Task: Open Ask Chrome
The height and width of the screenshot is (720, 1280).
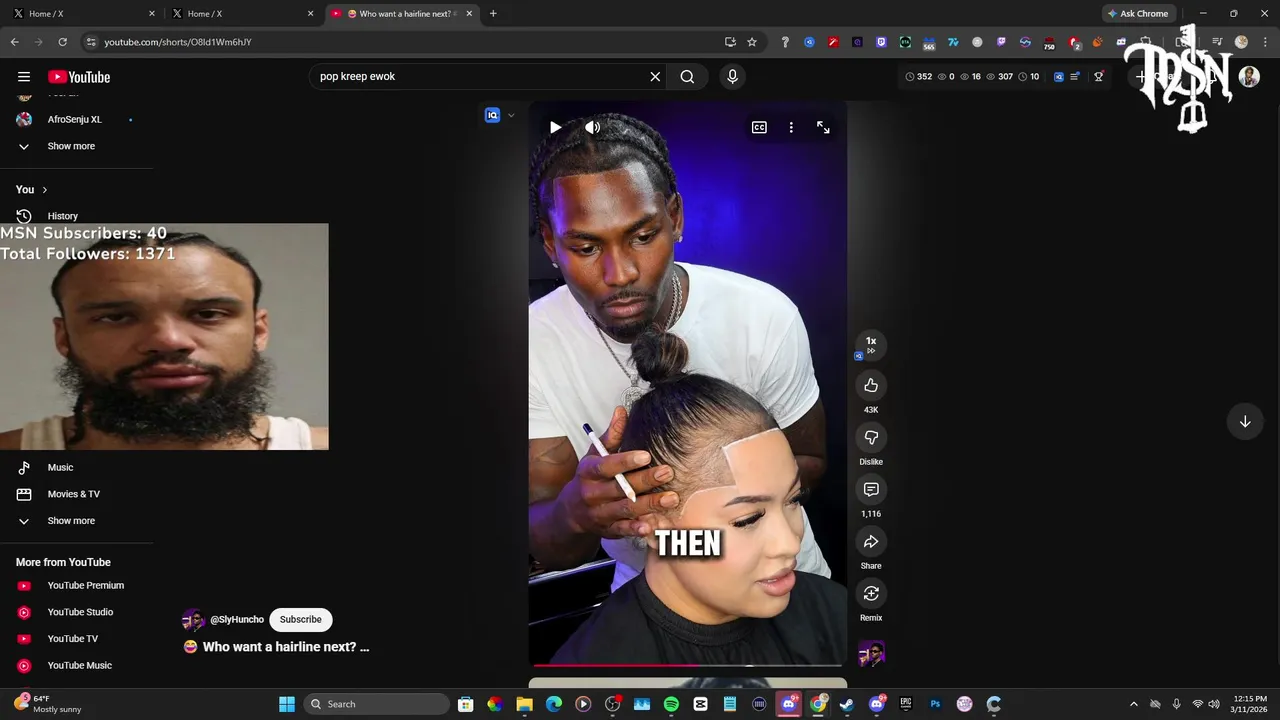Action: tap(1138, 14)
